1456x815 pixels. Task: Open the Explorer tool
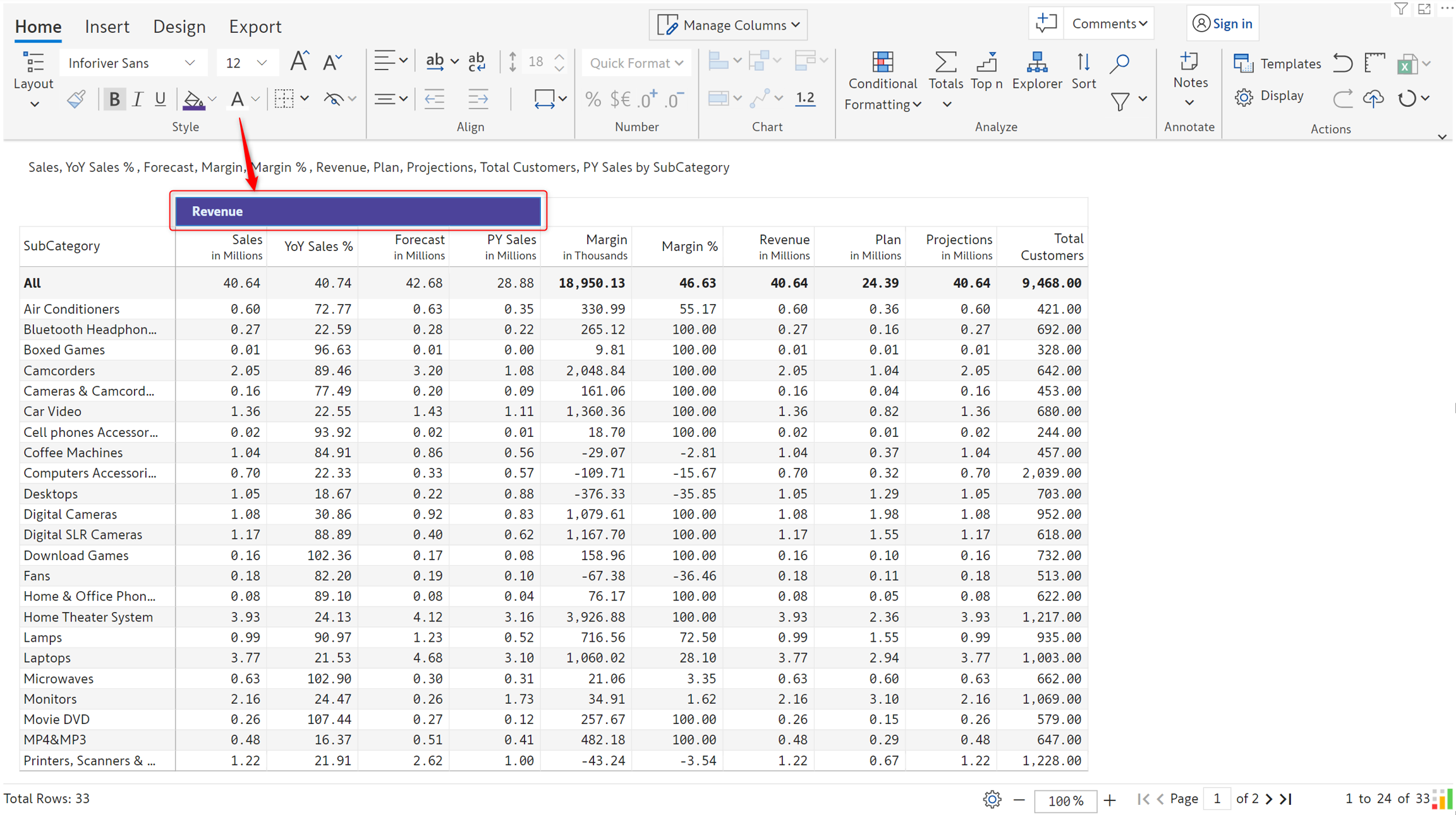click(1036, 63)
